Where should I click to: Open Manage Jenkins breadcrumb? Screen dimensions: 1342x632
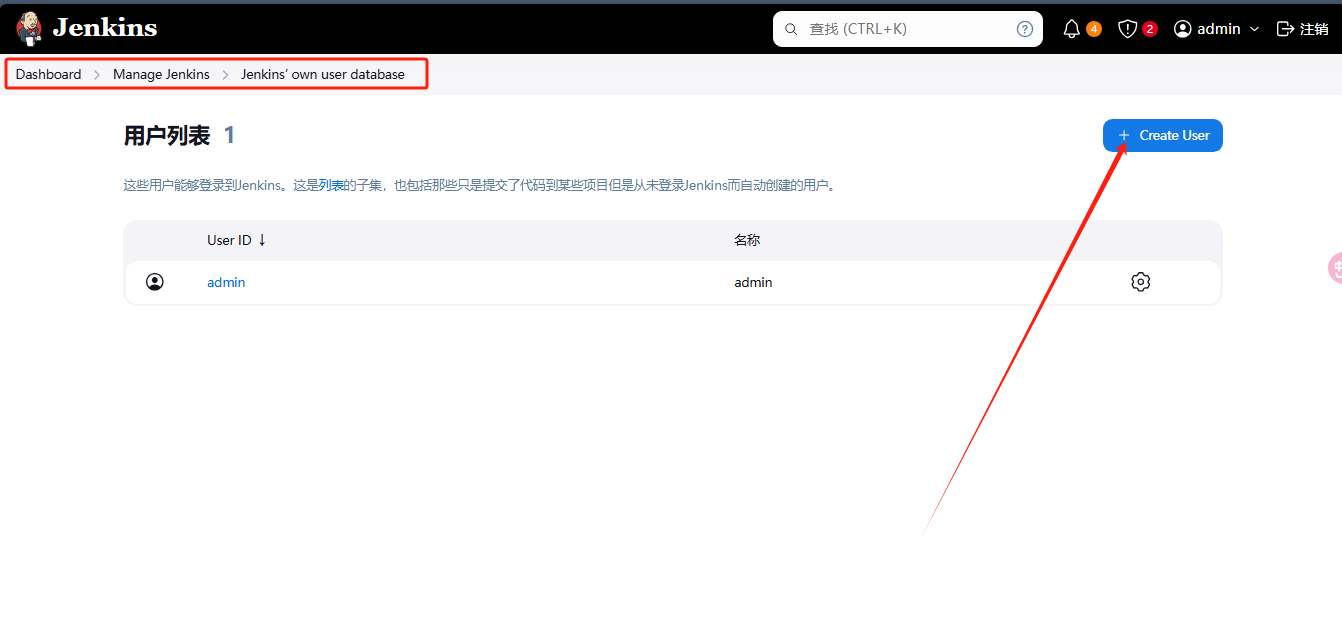[161, 74]
